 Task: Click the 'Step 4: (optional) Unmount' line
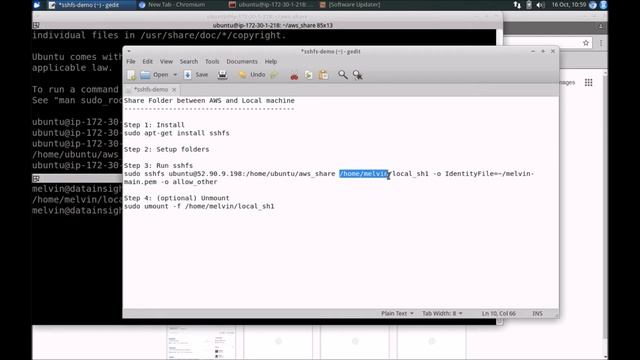tap(176, 198)
